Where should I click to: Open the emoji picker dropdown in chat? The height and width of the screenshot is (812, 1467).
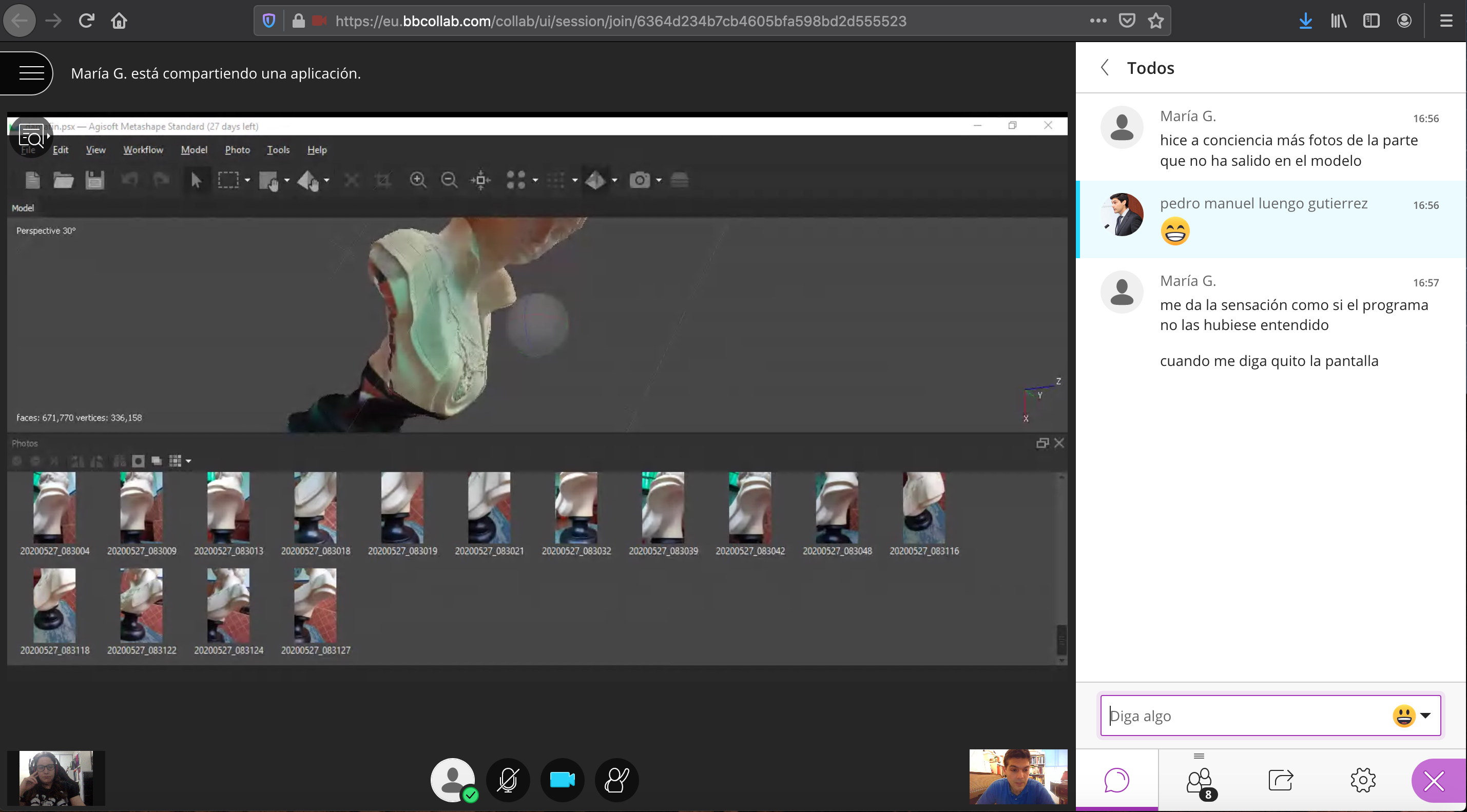pyautogui.click(x=1425, y=716)
